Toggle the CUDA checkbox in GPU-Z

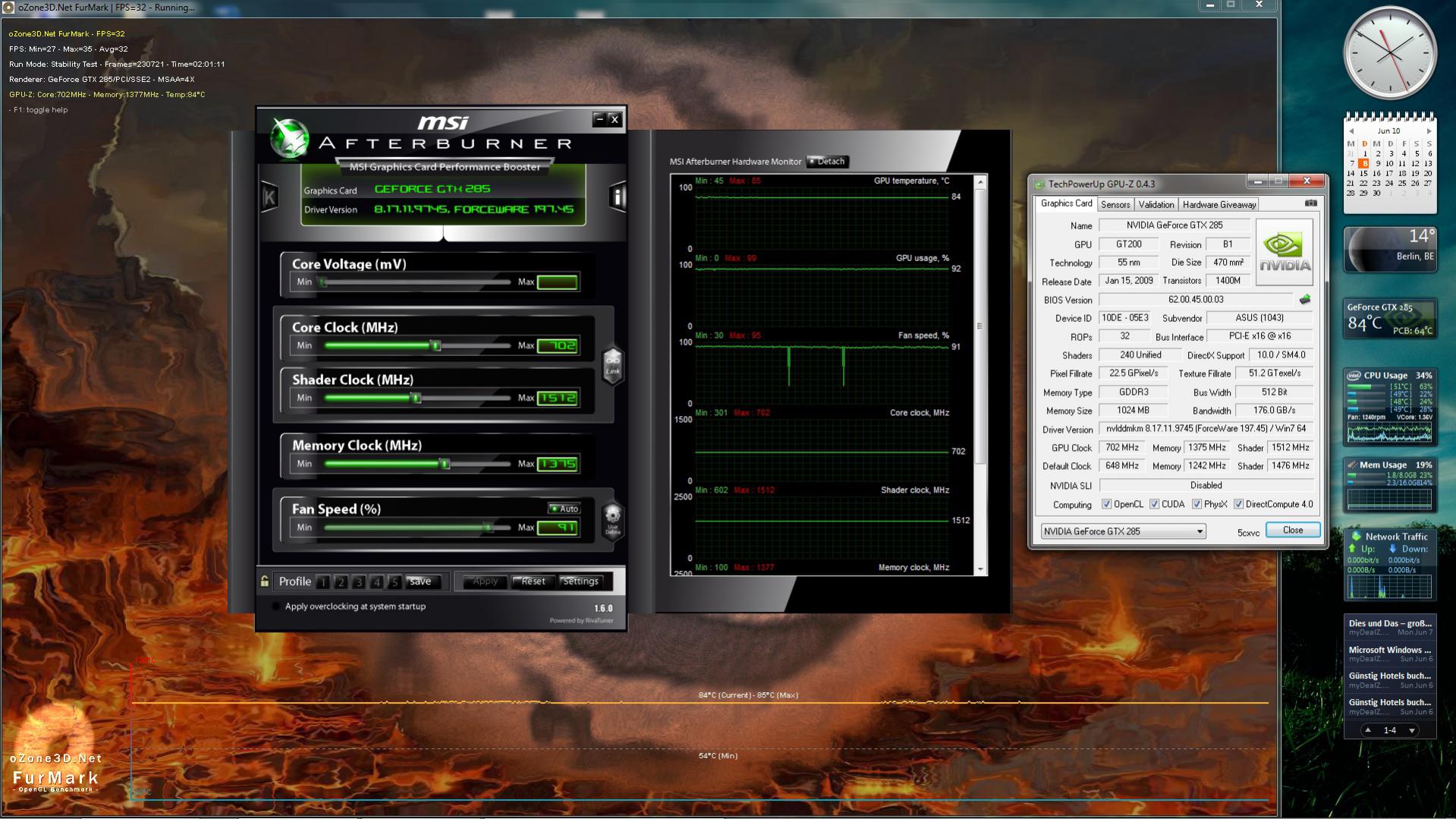pyautogui.click(x=1154, y=504)
